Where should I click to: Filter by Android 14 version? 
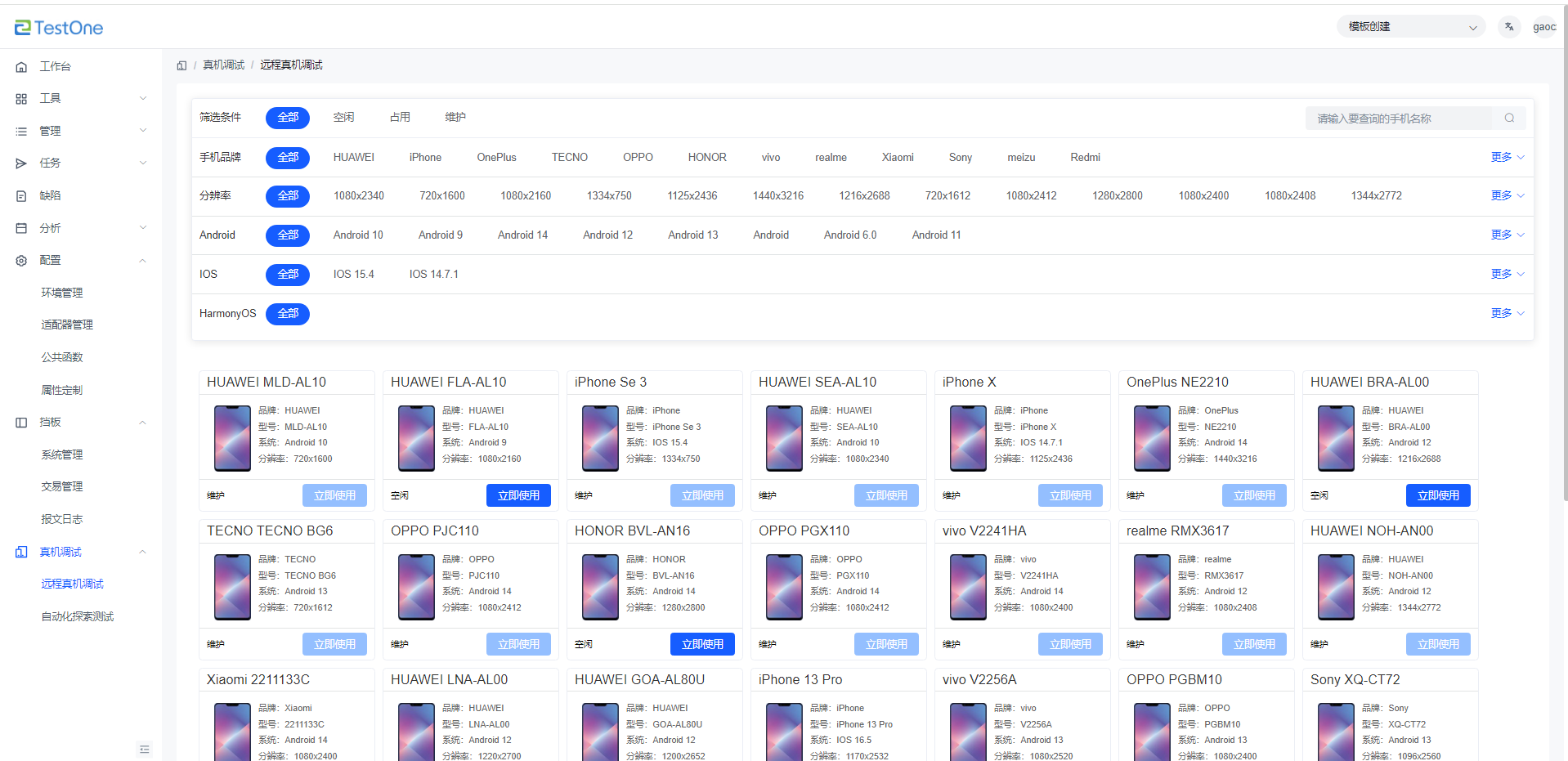[522, 235]
